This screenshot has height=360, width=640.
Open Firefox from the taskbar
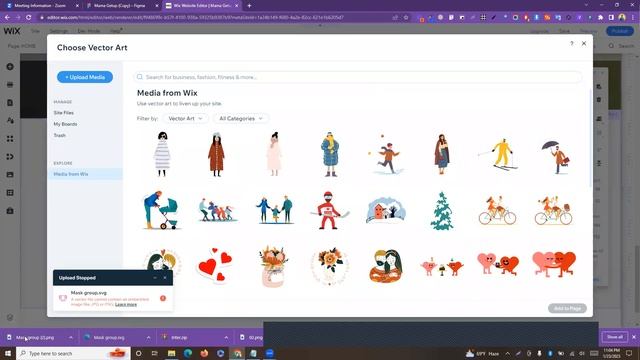pyautogui.click(x=204, y=353)
